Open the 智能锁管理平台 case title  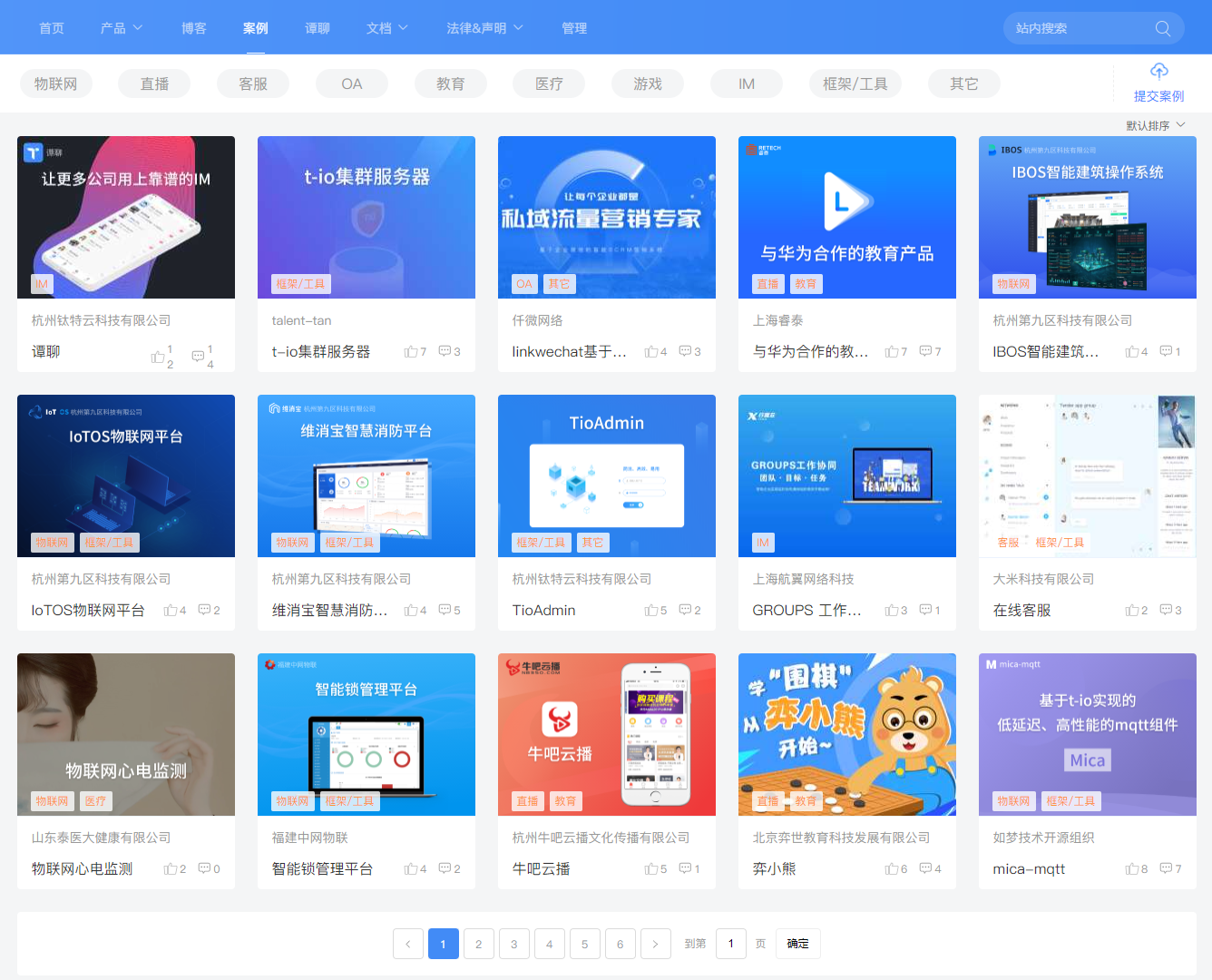pos(322,868)
